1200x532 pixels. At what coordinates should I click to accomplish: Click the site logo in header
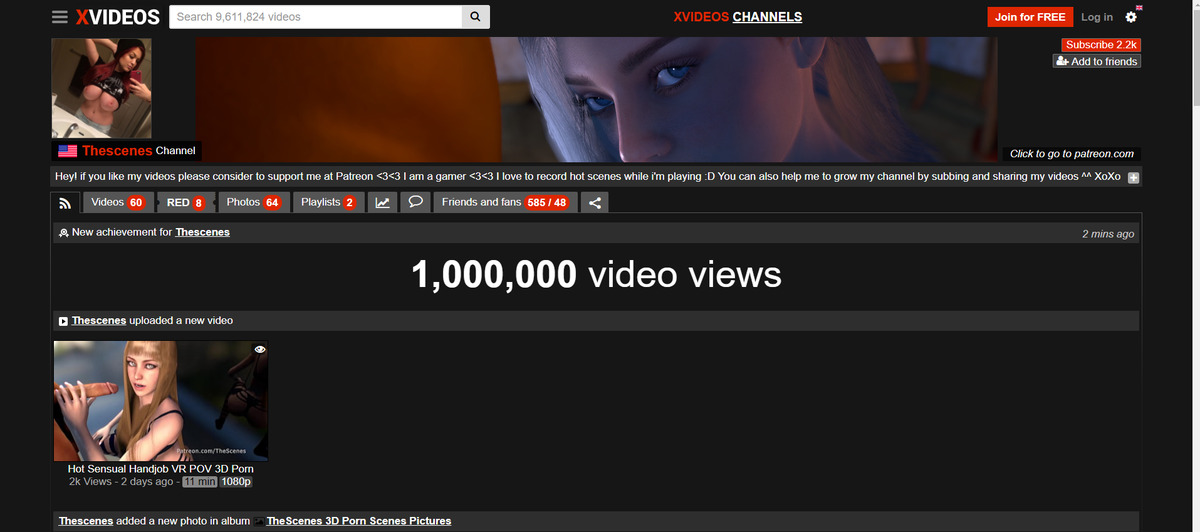118,17
